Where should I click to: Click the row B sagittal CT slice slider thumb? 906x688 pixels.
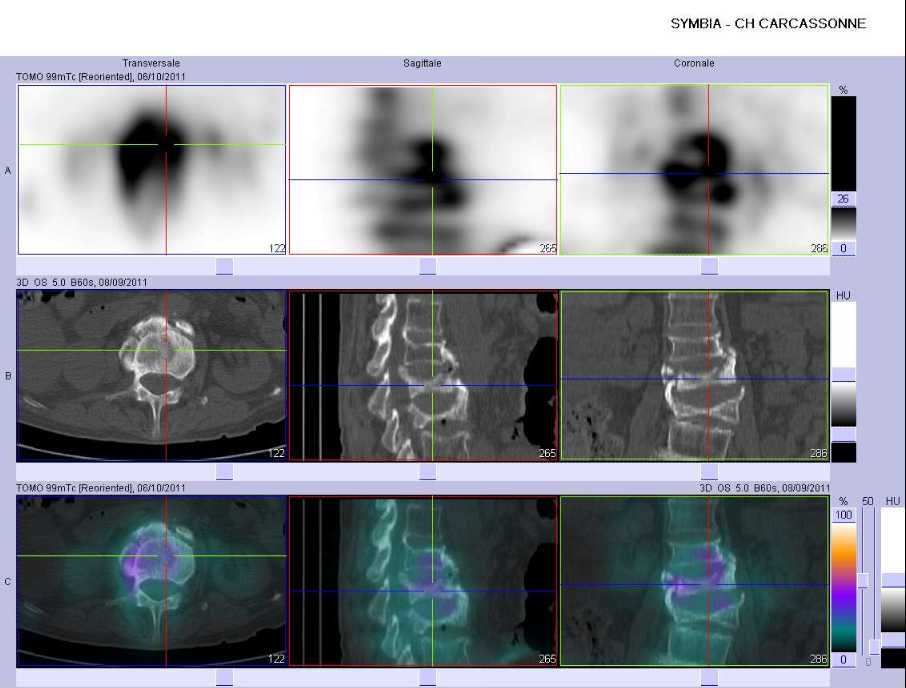pyautogui.click(x=428, y=471)
